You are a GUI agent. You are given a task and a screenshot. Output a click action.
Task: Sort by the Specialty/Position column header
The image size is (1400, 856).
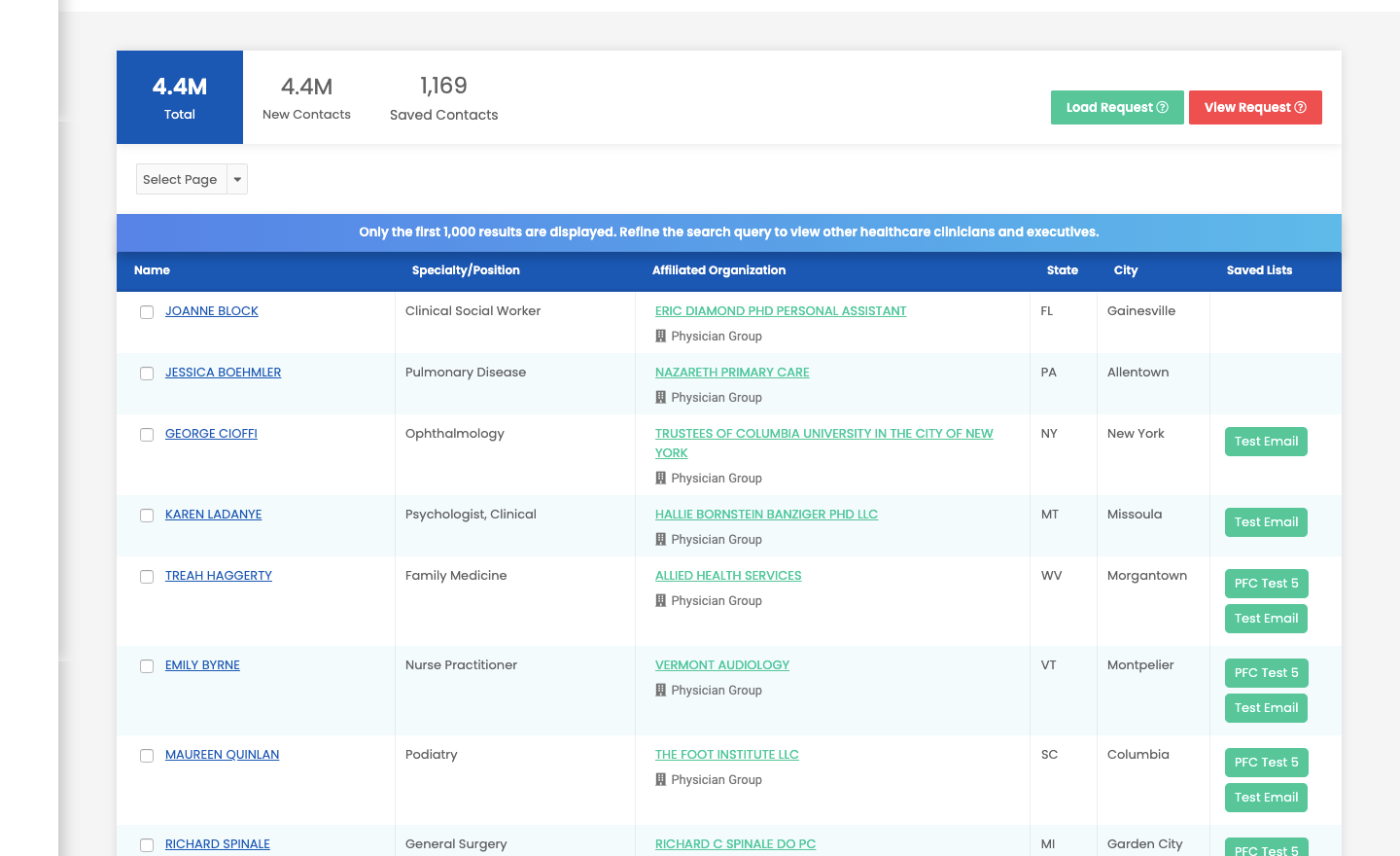pyautogui.click(x=466, y=270)
